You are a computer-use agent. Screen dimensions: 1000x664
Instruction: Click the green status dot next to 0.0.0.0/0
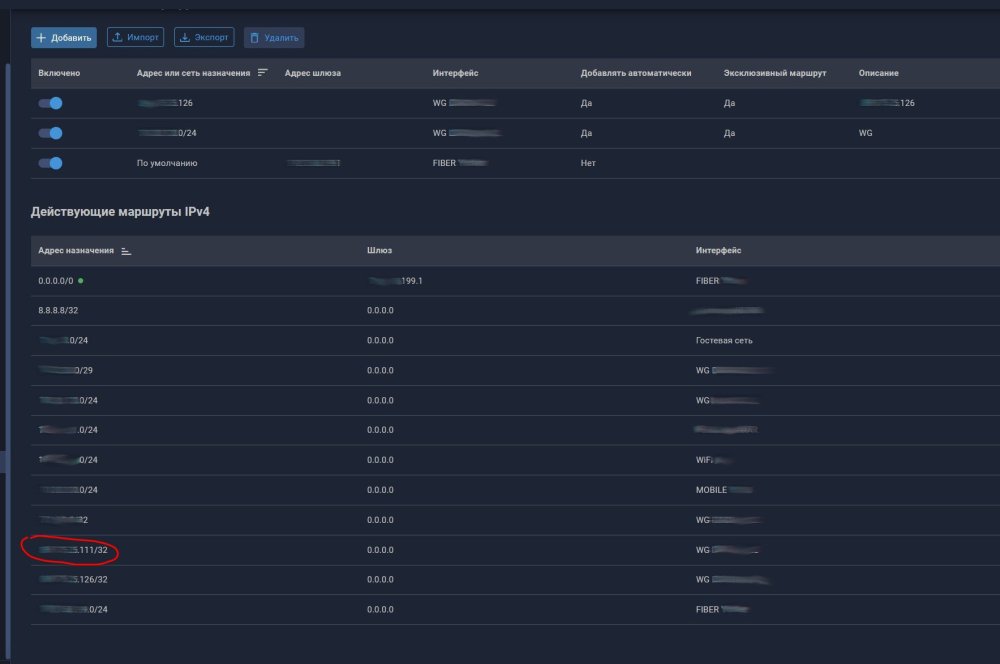[80, 281]
